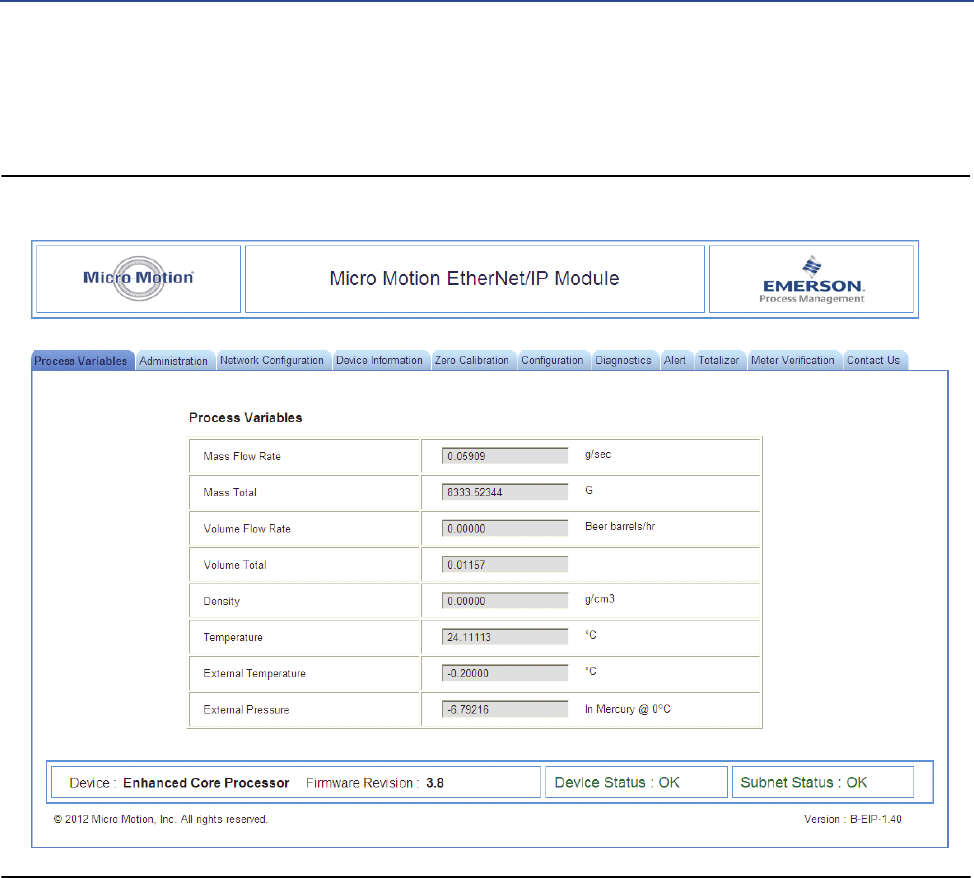The height and width of the screenshot is (878, 974).
Task: Click the Emerson Process Management logo
Action: 812,280
